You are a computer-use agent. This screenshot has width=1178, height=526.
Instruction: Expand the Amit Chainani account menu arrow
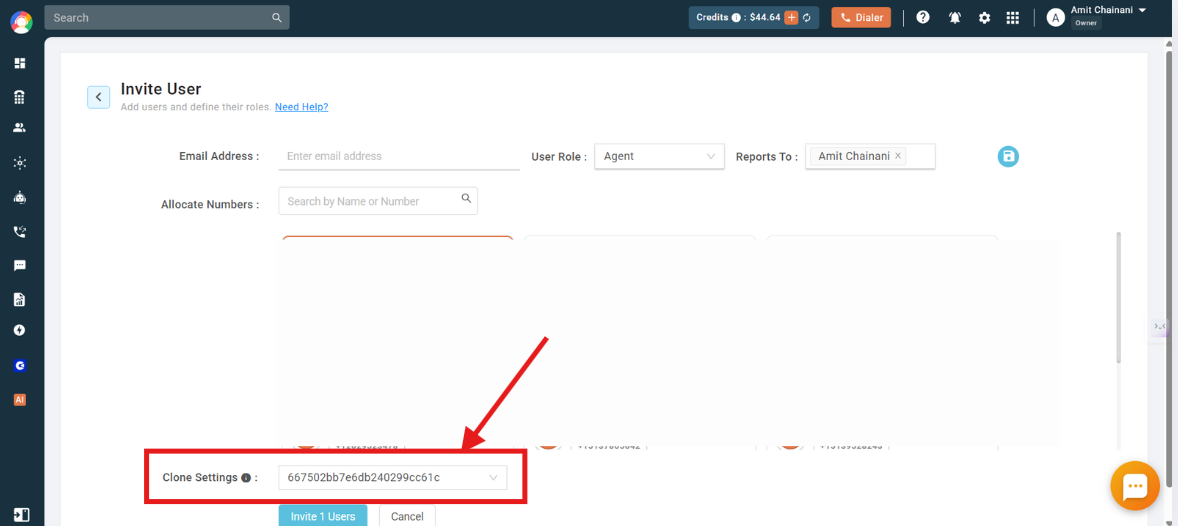coord(1142,11)
